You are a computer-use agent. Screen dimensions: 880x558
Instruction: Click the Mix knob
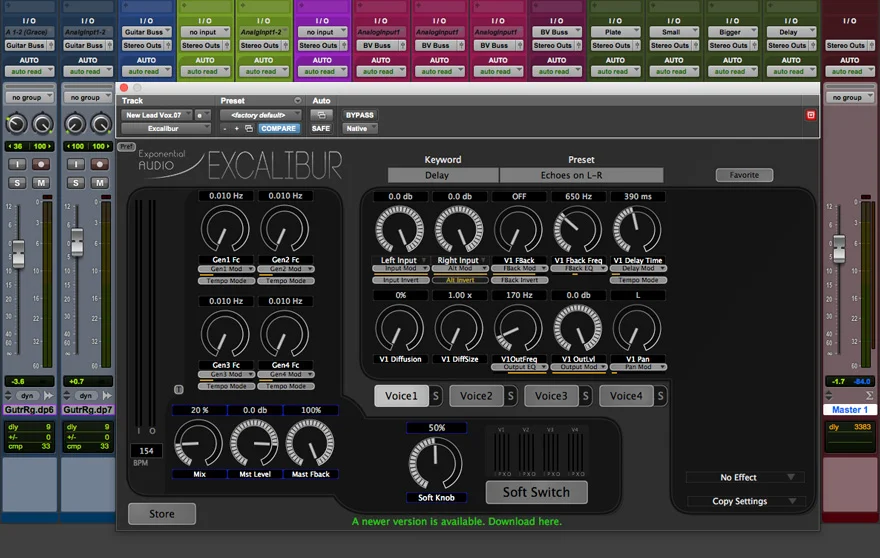pyautogui.click(x=199, y=443)
